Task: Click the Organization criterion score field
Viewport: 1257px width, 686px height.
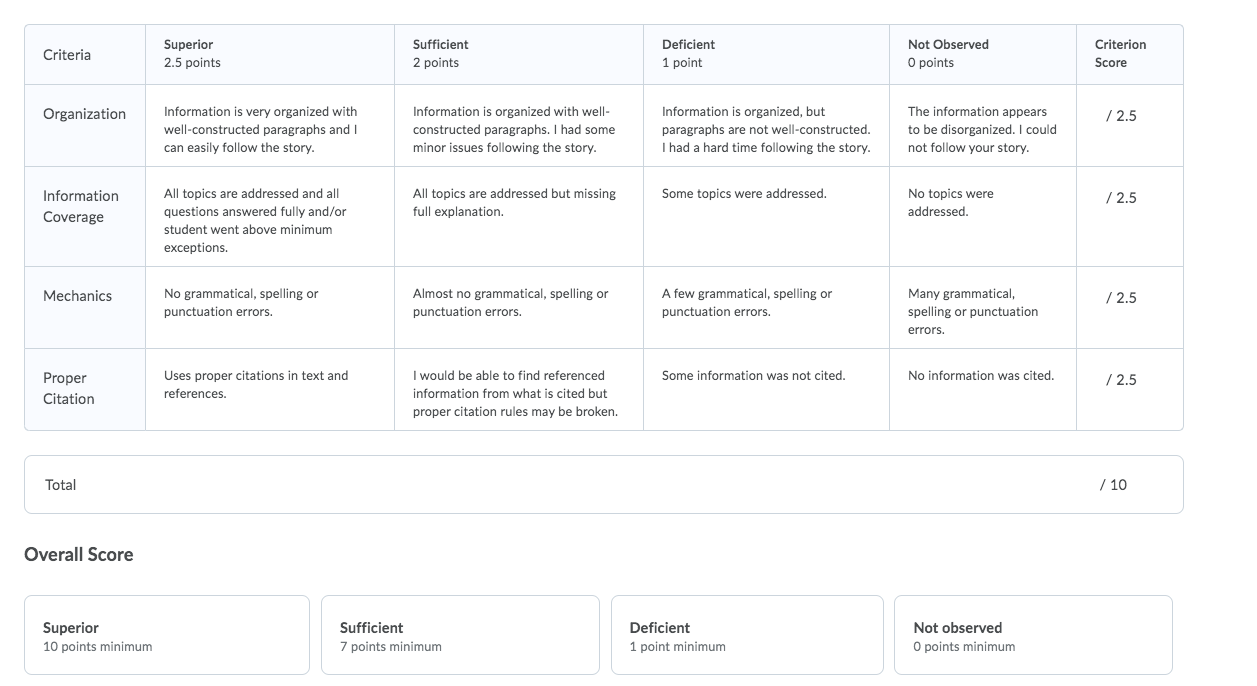Action: [1130, 126]
